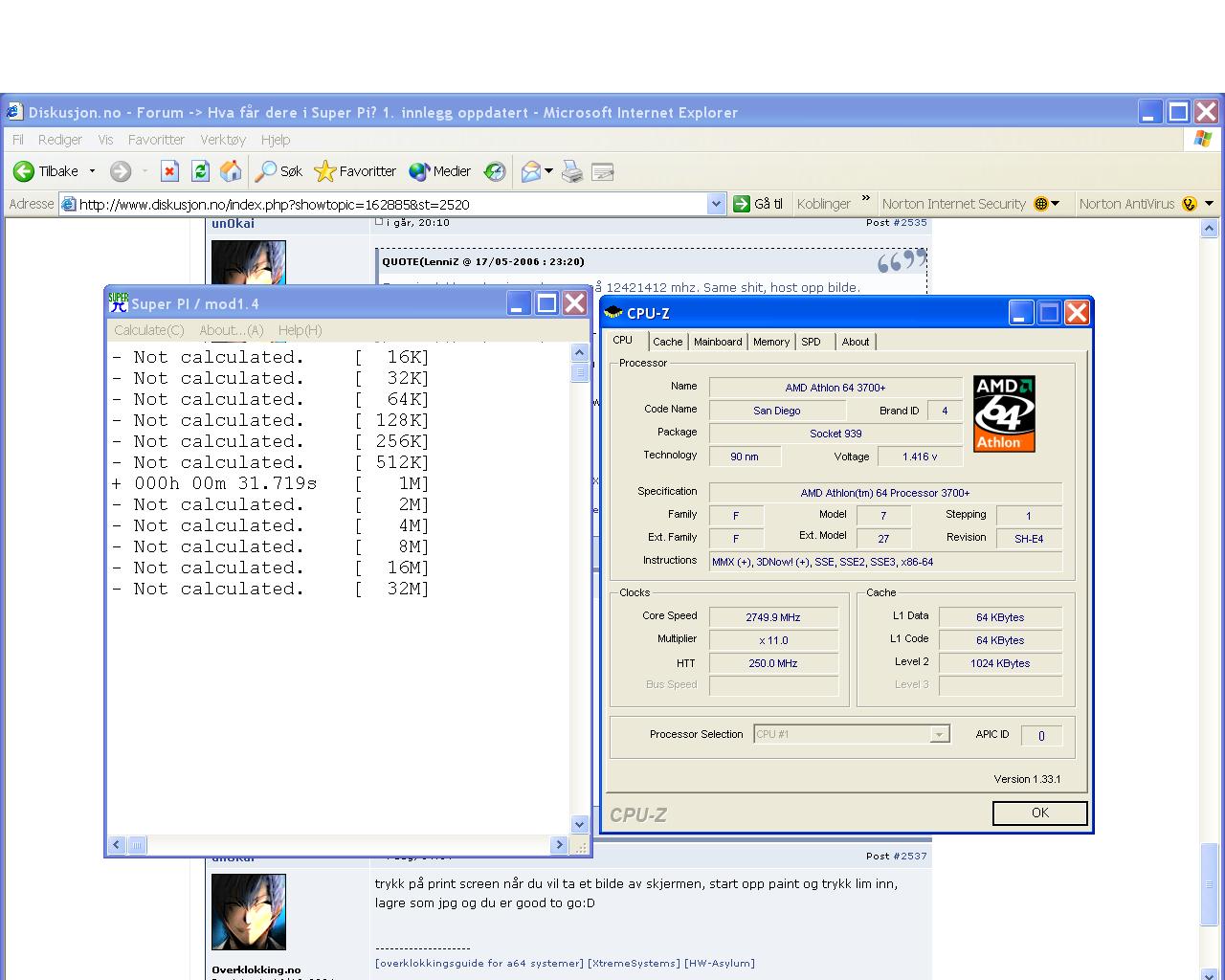Click the address bar URL field
The width and height of the screenshot is (1225, 980).
(392, 203)
